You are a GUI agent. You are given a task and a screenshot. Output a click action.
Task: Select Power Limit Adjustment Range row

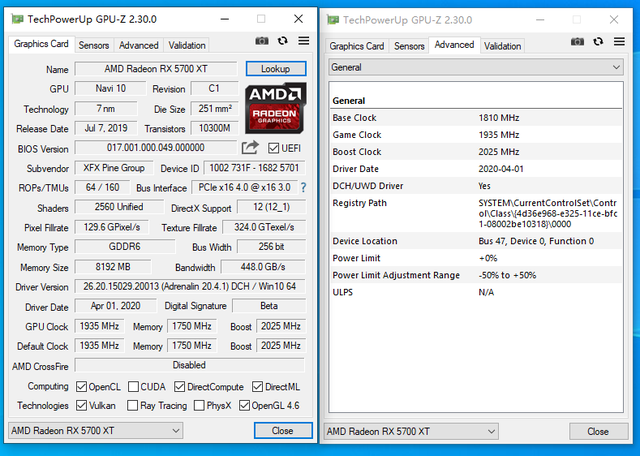476,276
